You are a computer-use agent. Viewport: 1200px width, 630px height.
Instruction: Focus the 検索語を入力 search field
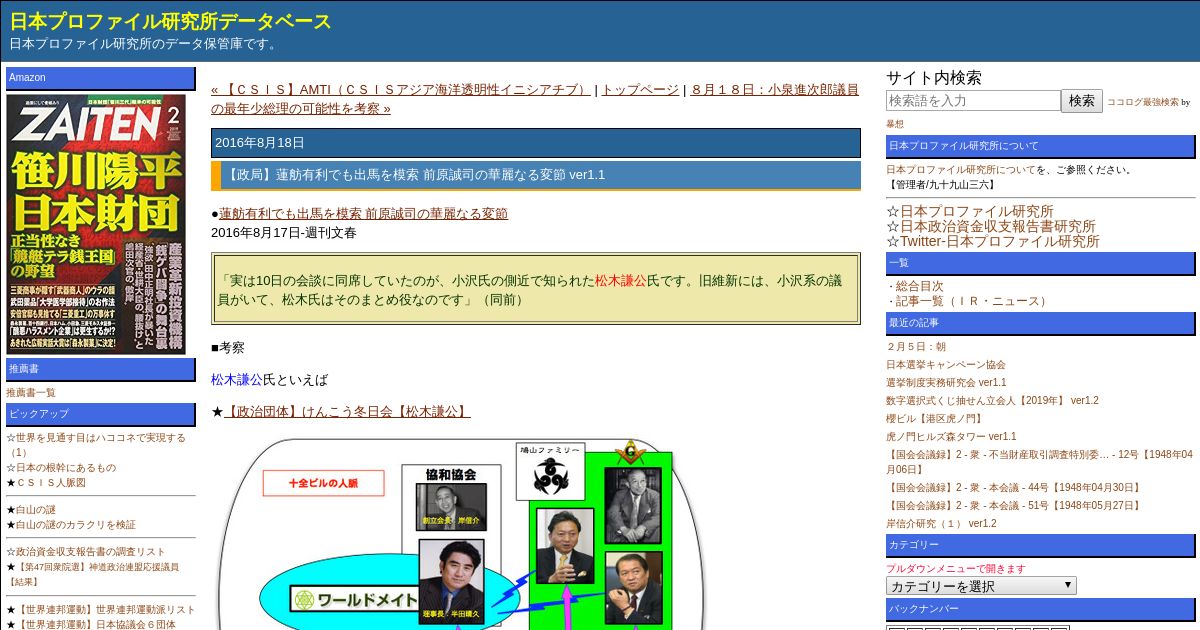pos(973,100)
